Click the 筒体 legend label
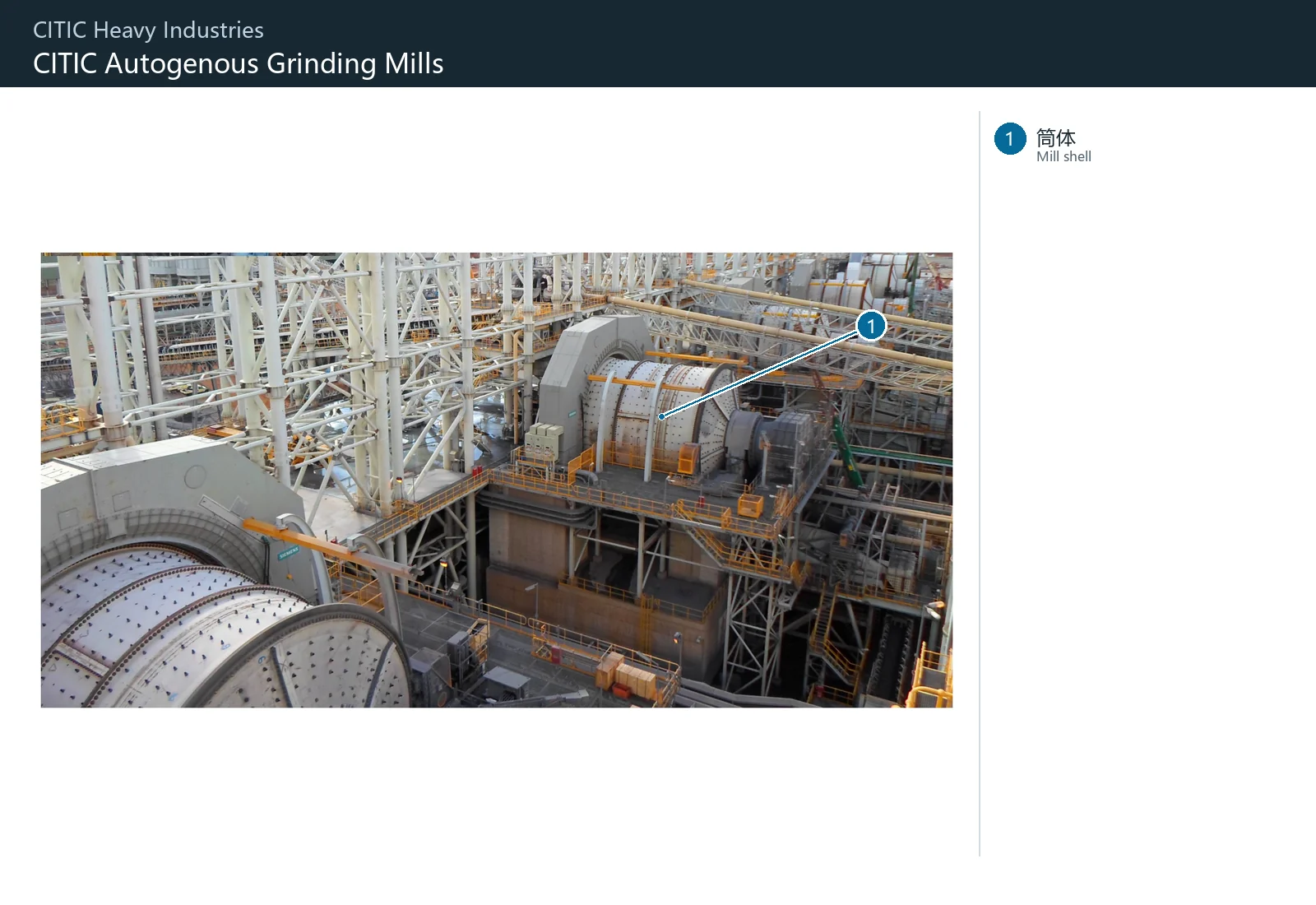1316x905 pixels. click(x=1056, y=137)
